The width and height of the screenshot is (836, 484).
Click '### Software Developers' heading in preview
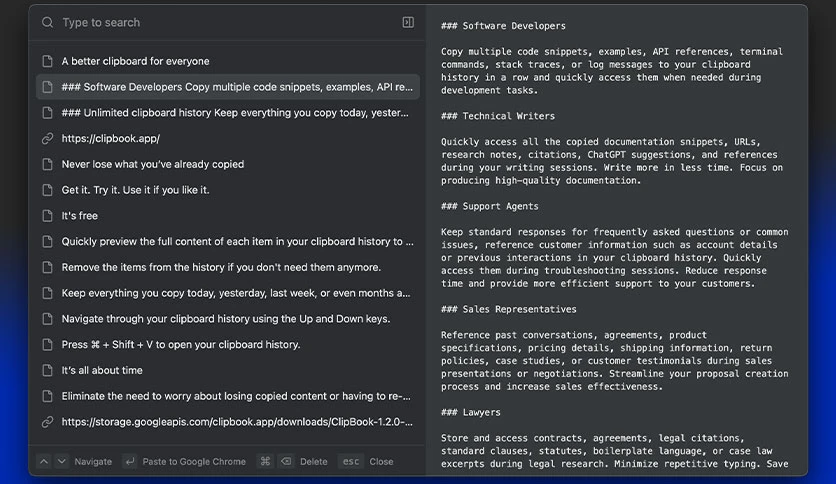[503, 26]
